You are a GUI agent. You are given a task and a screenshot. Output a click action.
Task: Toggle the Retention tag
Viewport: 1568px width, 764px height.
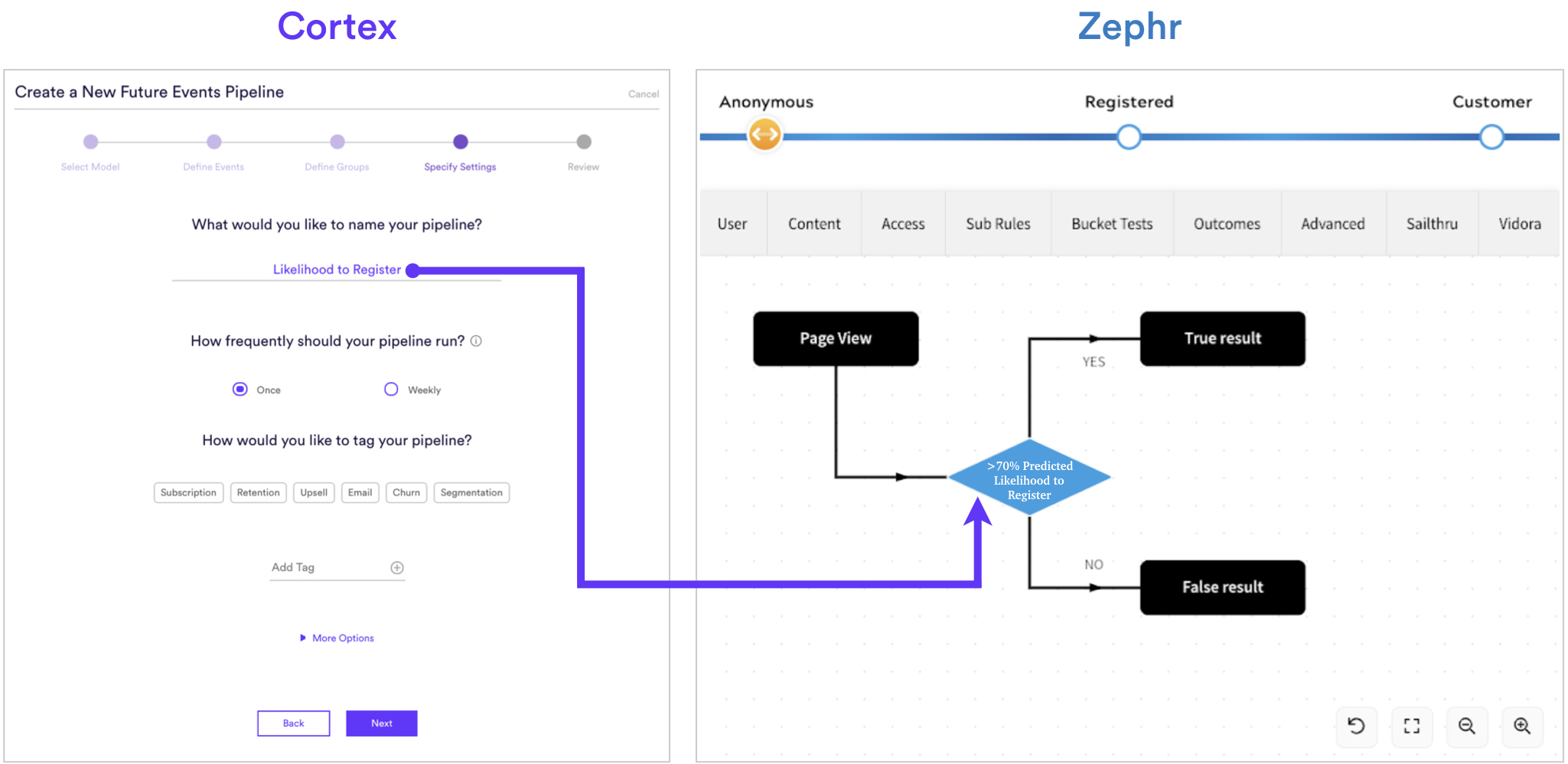(x=259, y=492)
